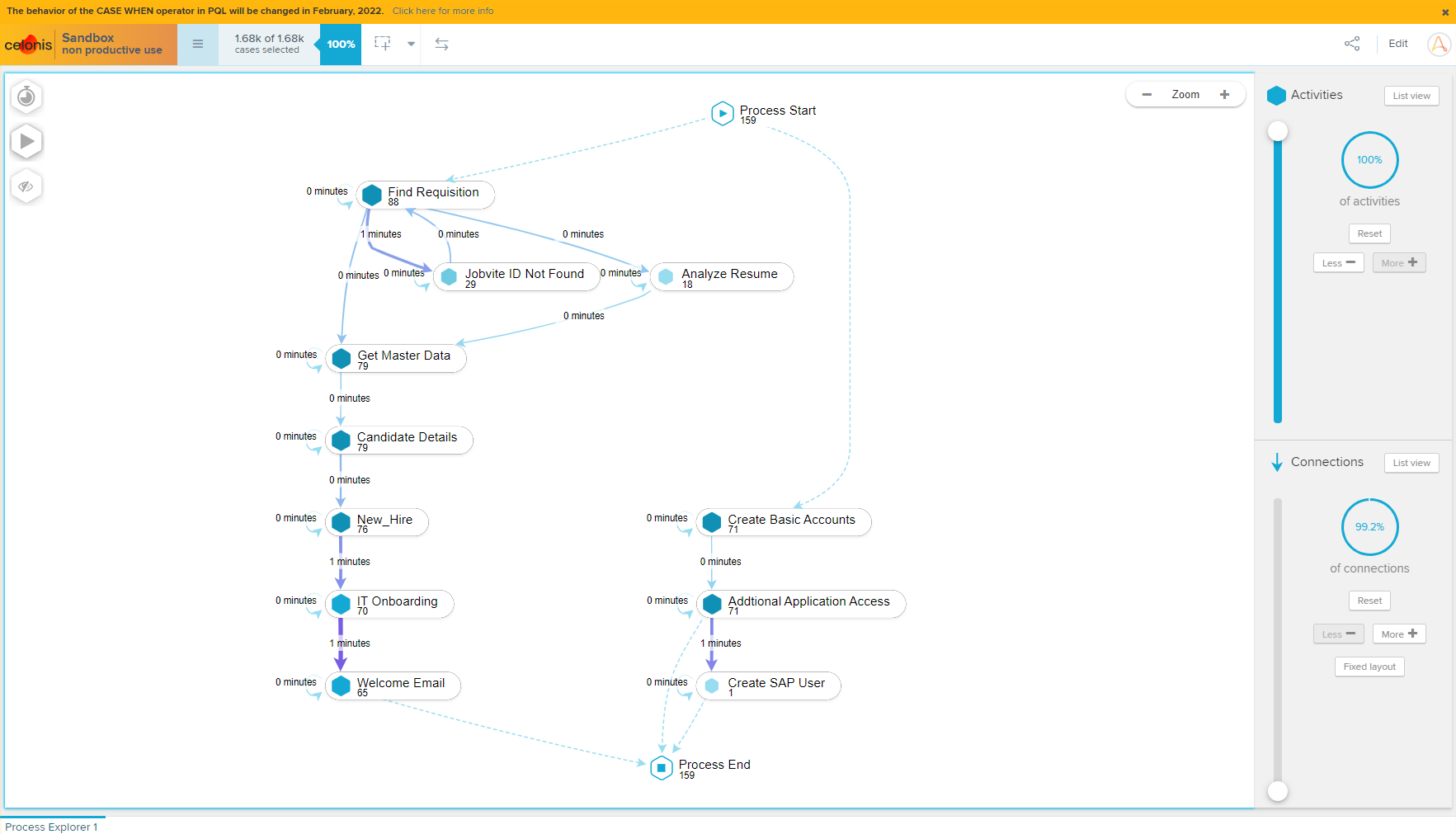Screen dimensions: 1456x834
Task: Click the 'Create SAP User' label text
Action: [x=776, y=683]
